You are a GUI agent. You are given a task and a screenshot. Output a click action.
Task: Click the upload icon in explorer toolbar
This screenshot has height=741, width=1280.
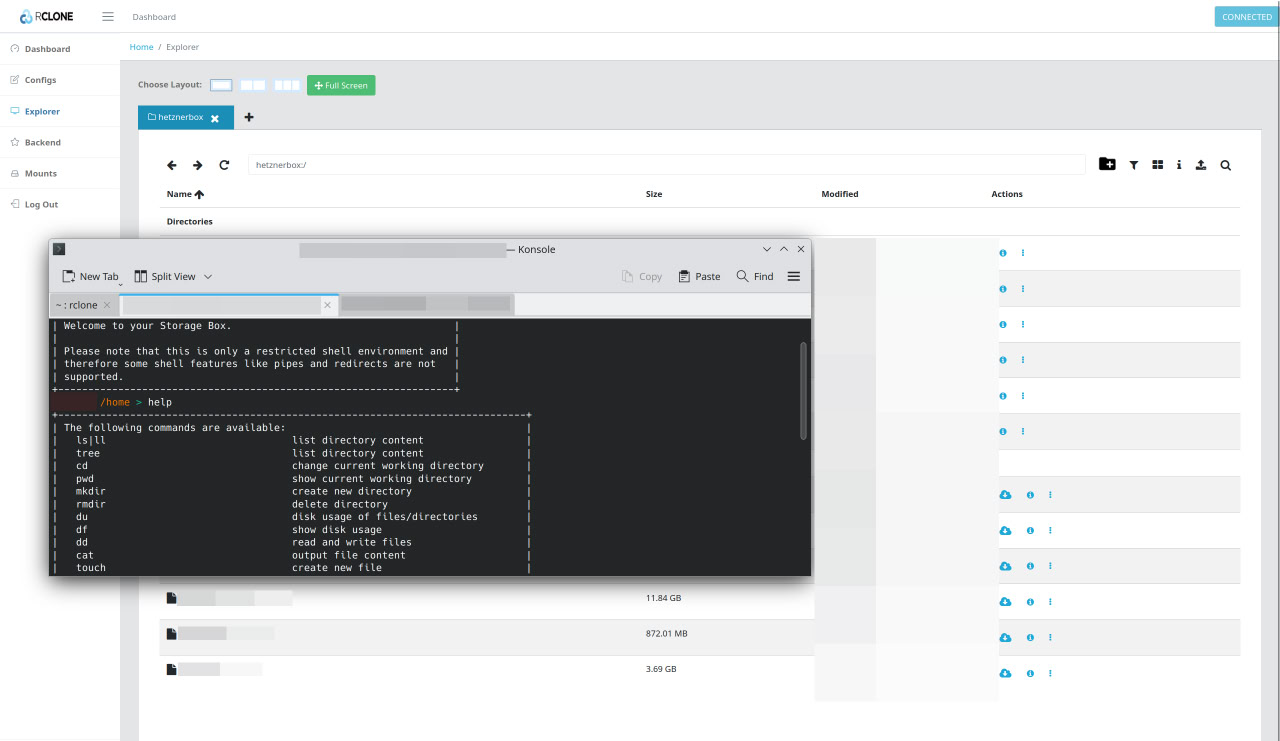pyautogui.click(x=1201, y=165)
